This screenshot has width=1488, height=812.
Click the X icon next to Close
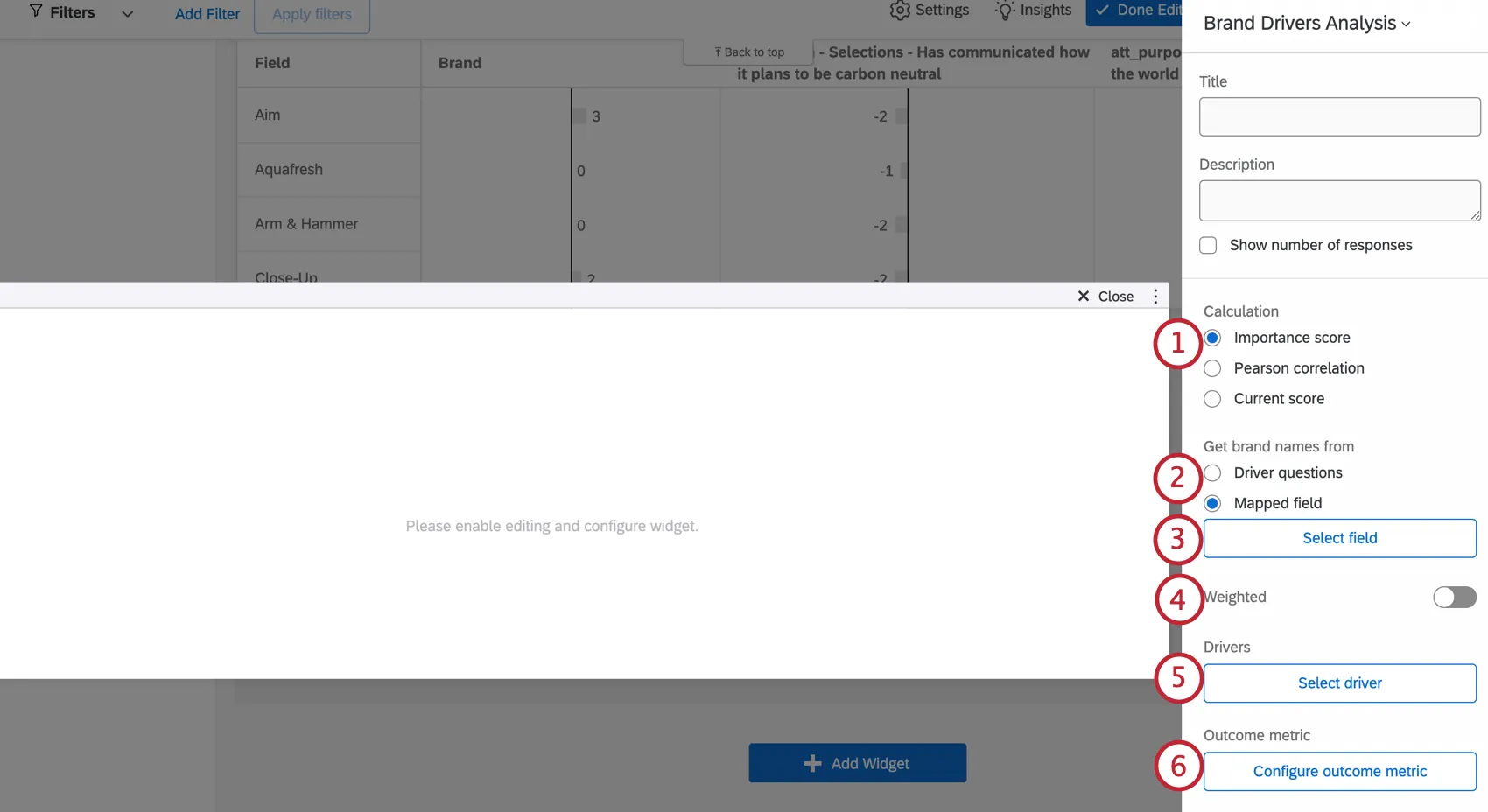point(1084,296)
